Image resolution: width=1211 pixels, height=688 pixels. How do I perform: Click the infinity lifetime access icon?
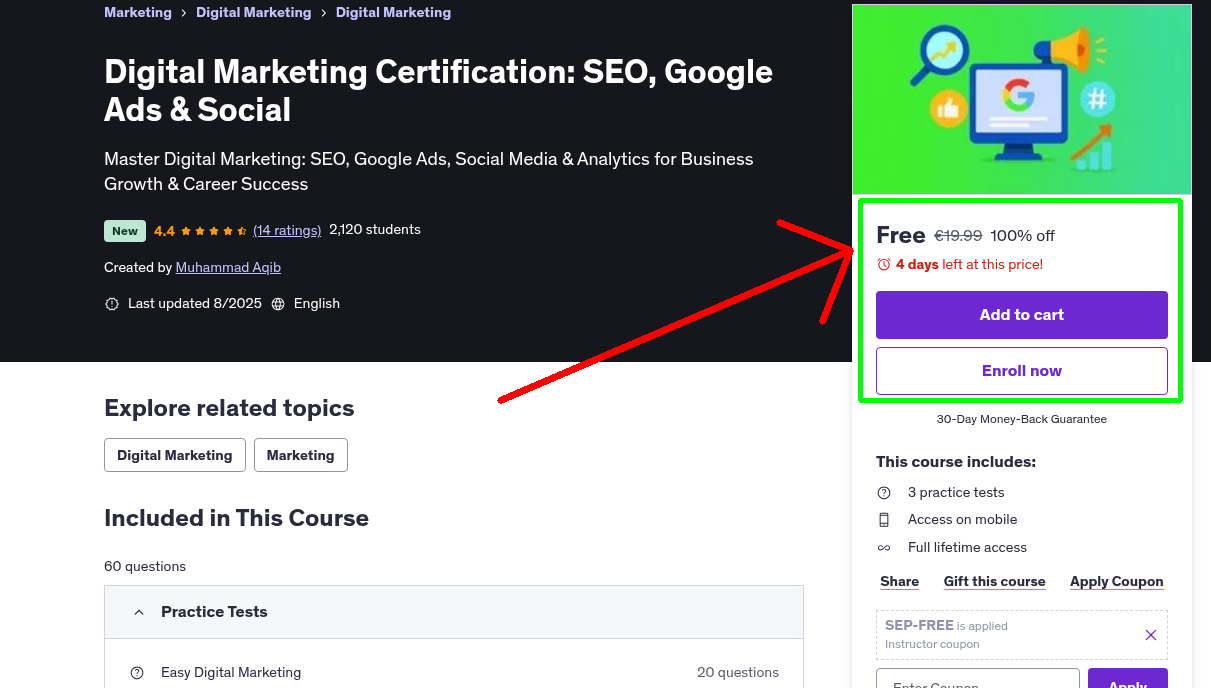coord(884,548)
